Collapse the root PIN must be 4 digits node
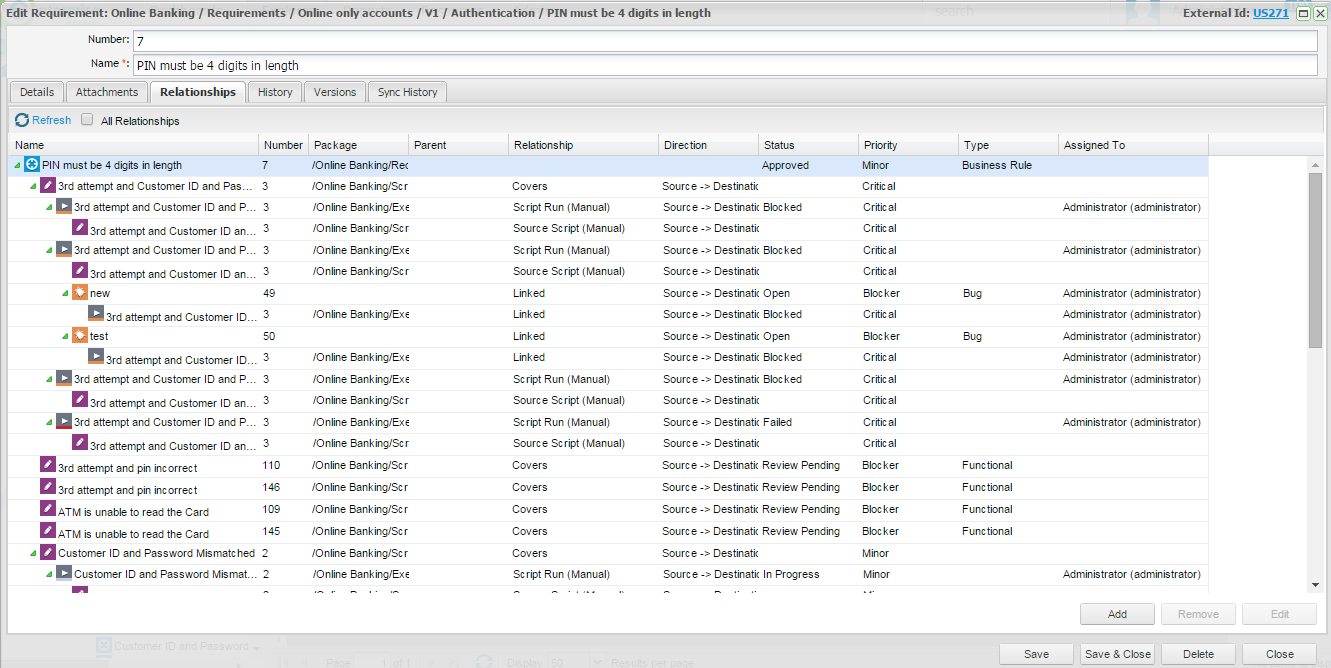 17,165
